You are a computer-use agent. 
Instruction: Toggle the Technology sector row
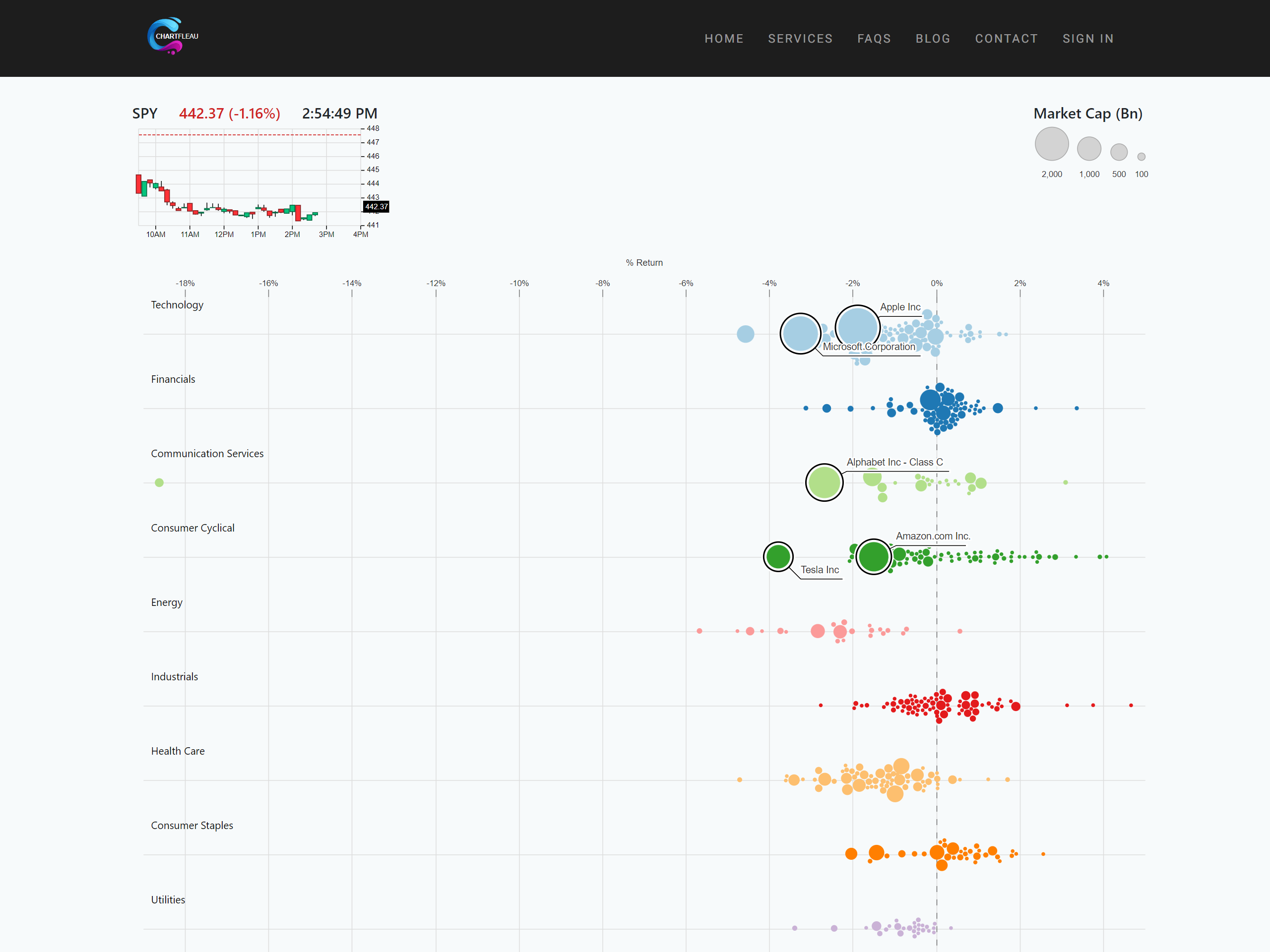click(x=177, y=305)
